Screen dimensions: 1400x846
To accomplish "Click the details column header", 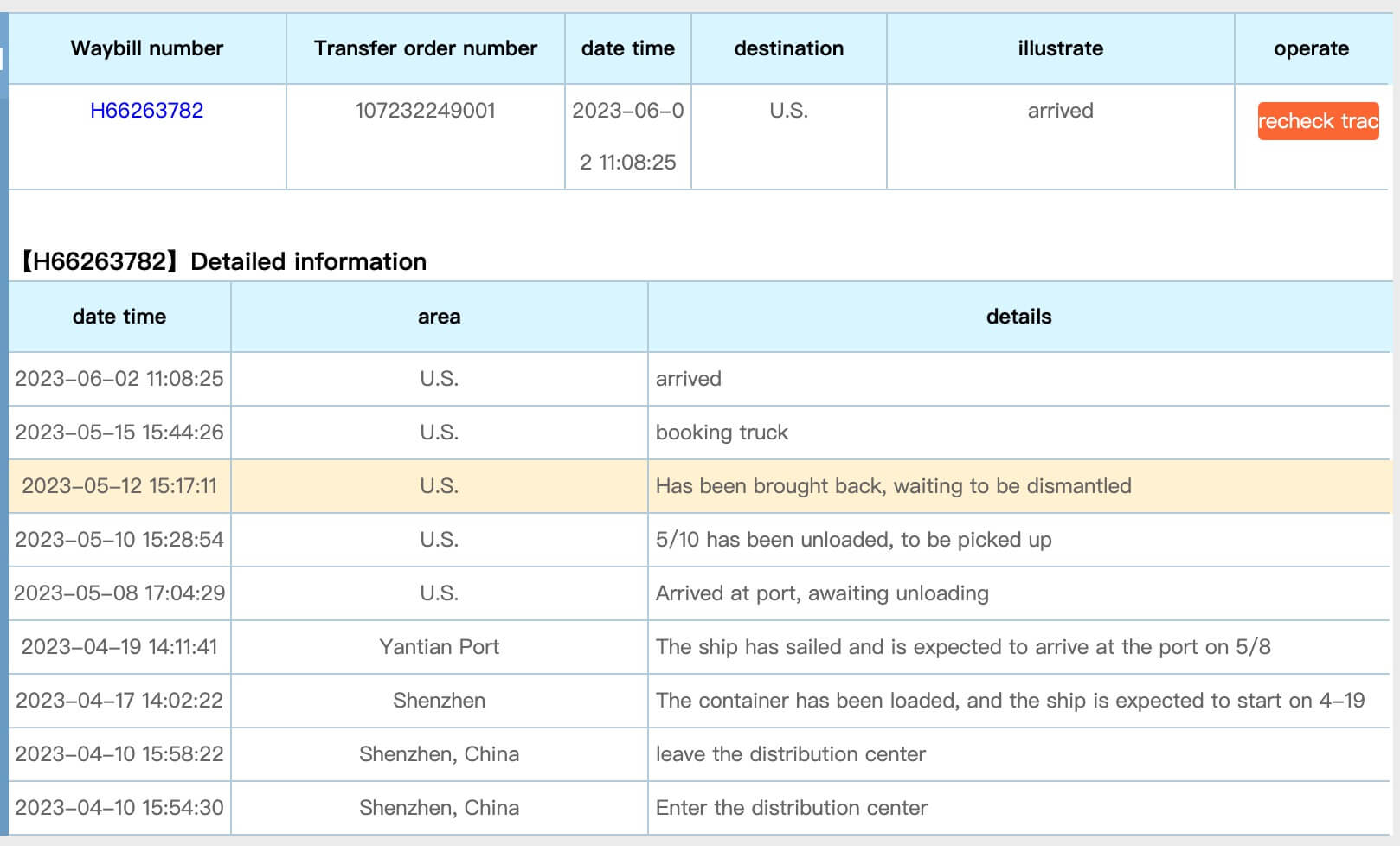I will 1018,317.
